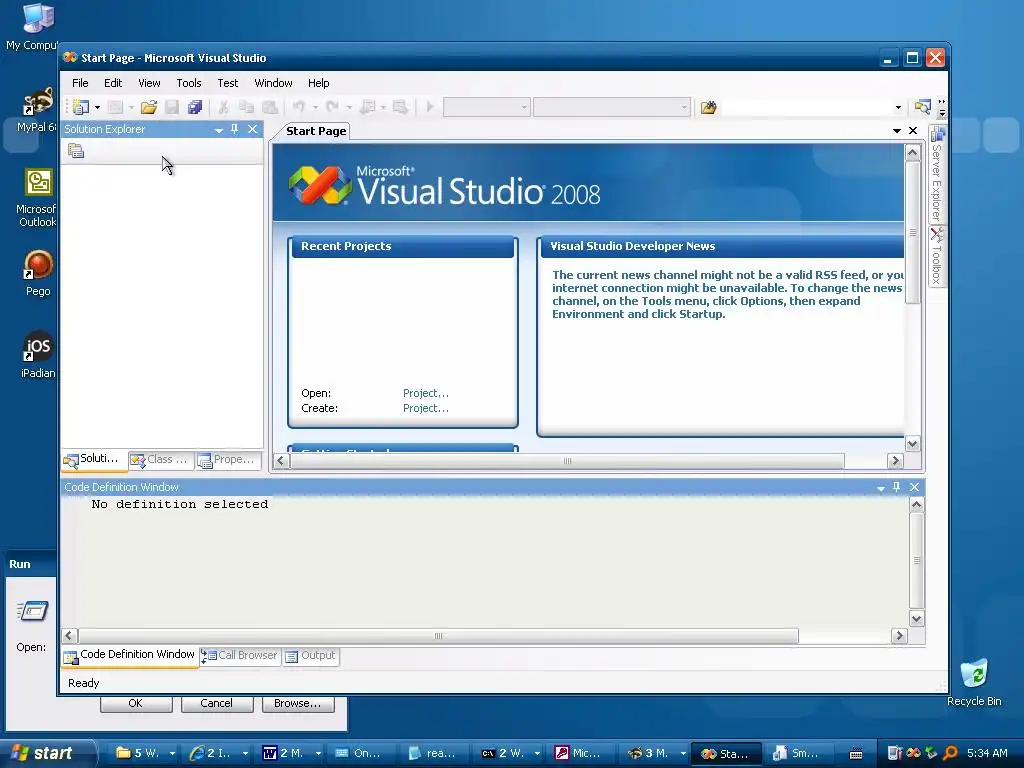Open the View menu
The image size is (1024, 768).
149,83
